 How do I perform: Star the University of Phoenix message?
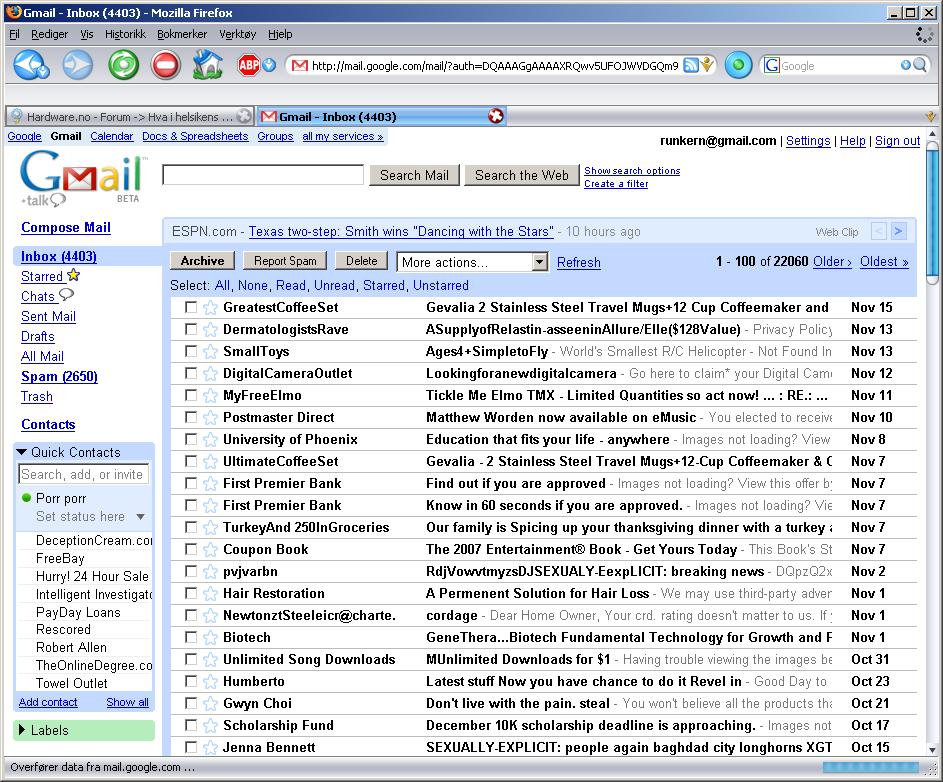point(210,440)
